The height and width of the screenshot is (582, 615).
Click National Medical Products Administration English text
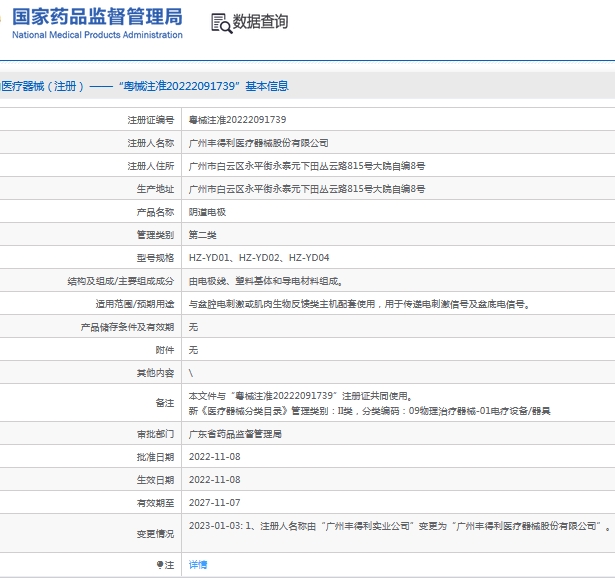point(97,35)
